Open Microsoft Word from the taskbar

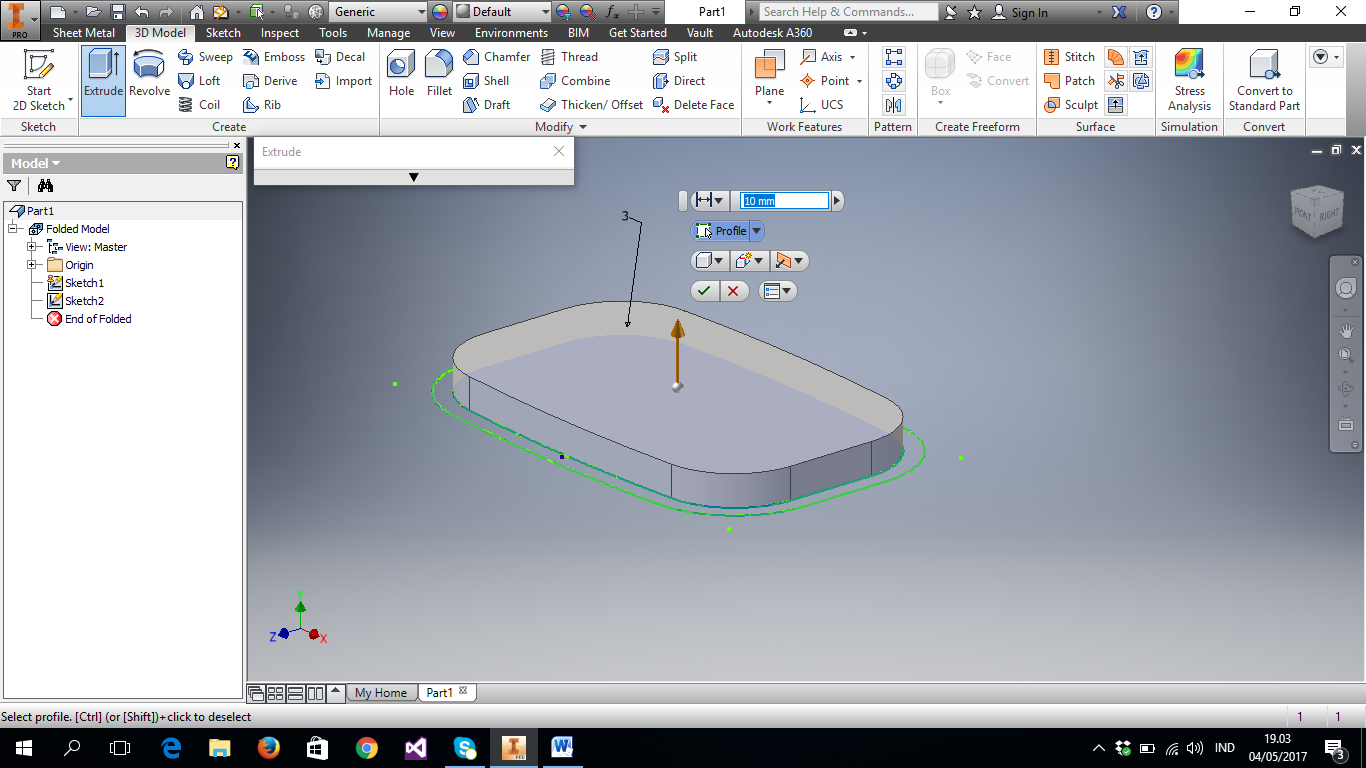point(561,747)
